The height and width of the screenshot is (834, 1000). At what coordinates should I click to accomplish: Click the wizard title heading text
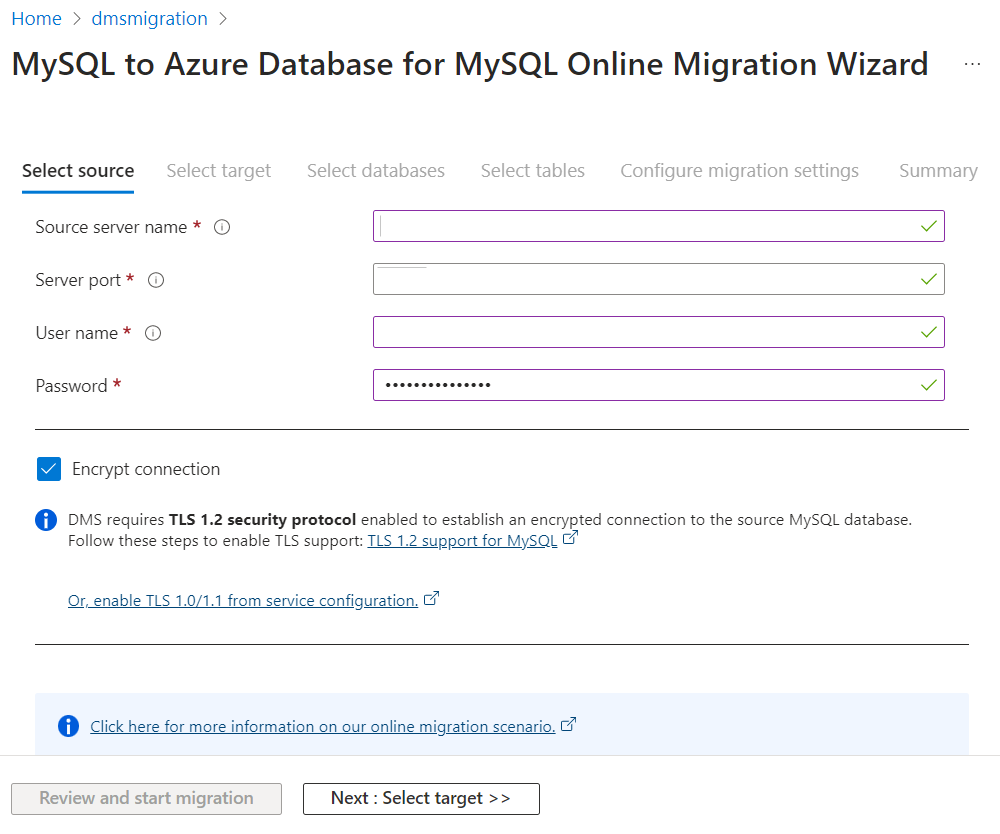point(469,64)
